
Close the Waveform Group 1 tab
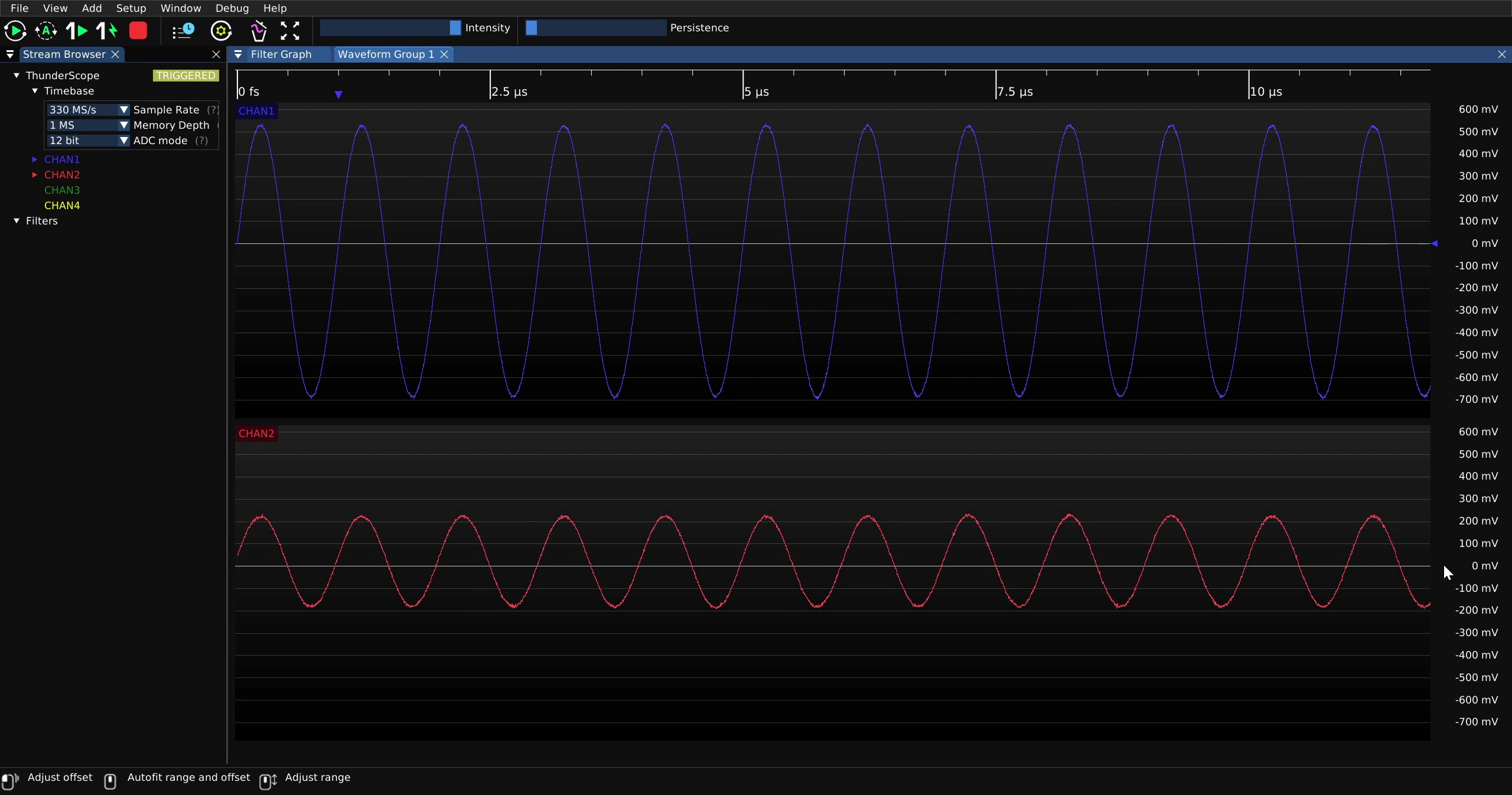[444, 54]
